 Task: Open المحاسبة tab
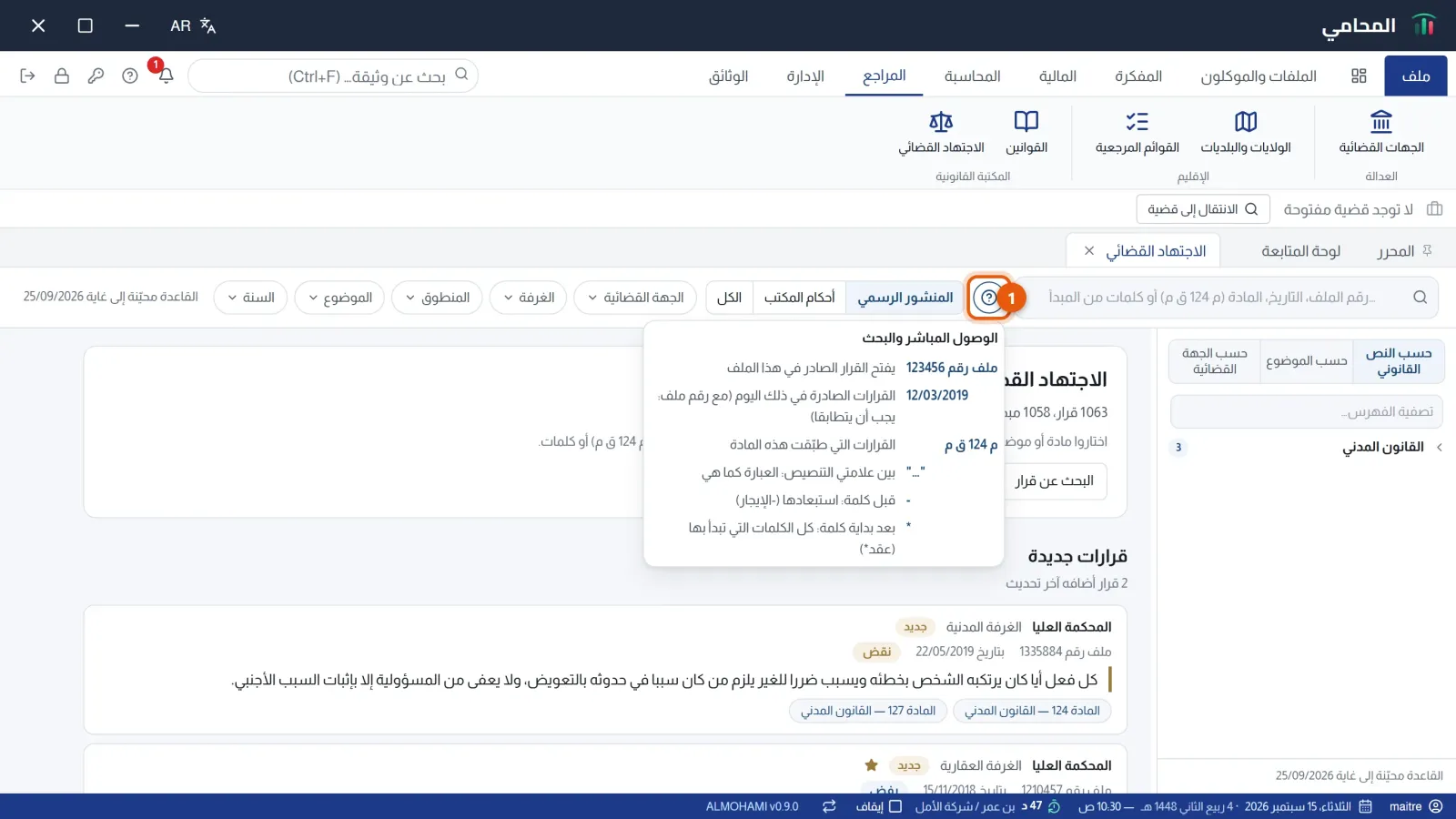pos(972,76)
